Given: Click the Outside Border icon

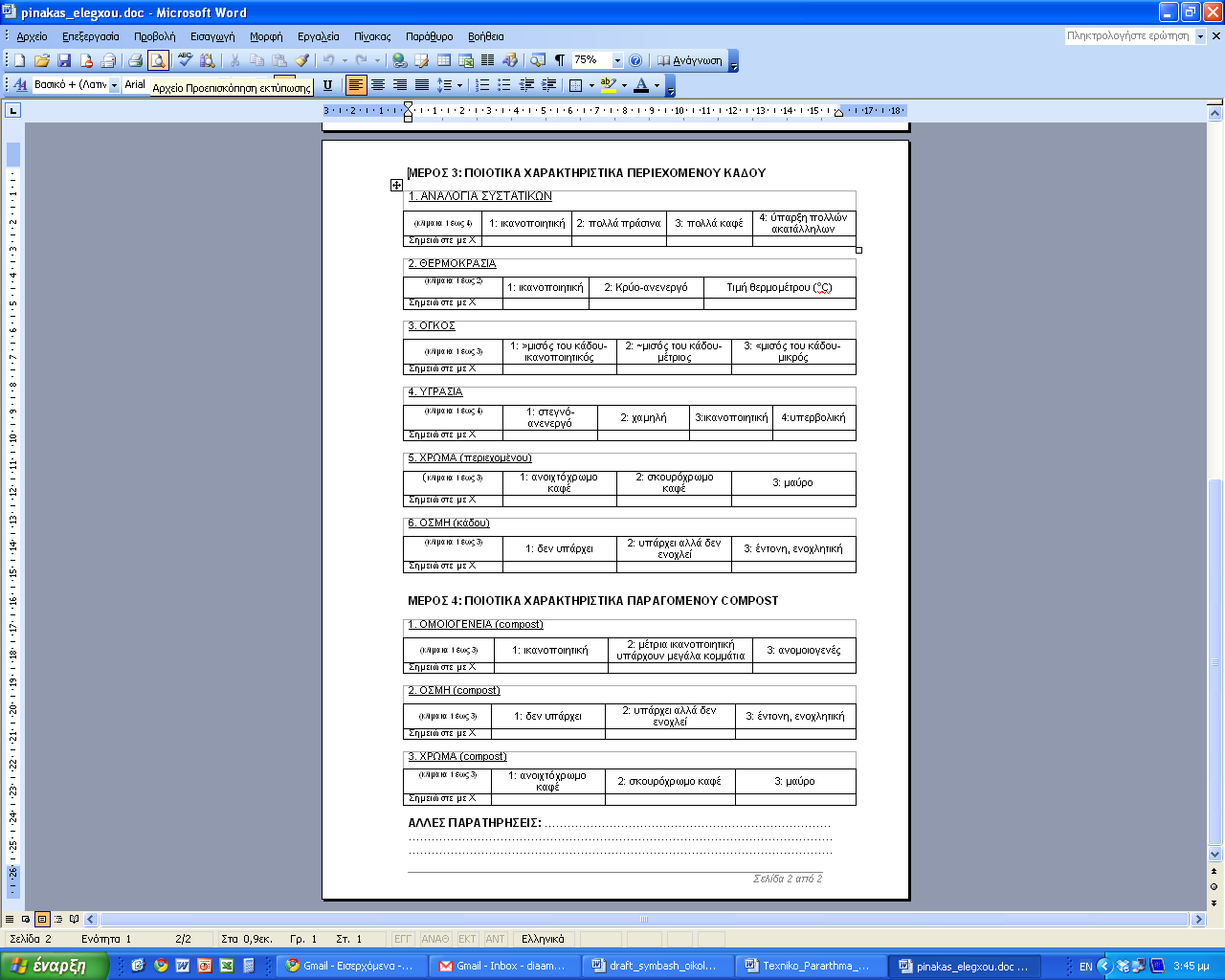Looking at the screenshot, I should coord(575,85).
